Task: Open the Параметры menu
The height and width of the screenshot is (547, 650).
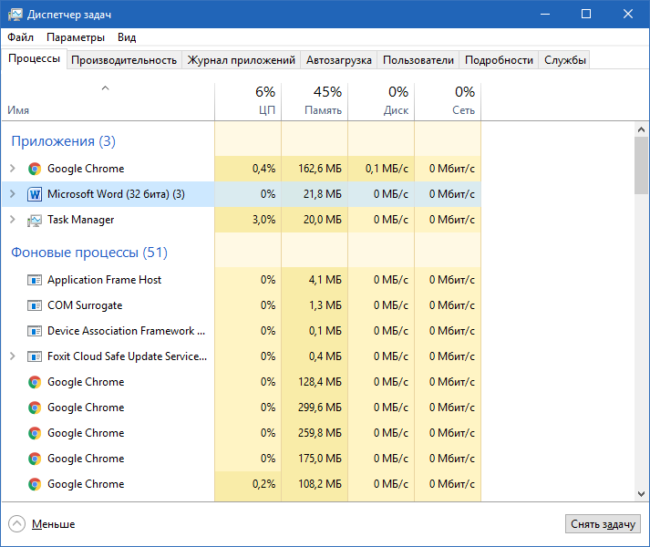Action: pyautogui.click(x=75, y=37)
